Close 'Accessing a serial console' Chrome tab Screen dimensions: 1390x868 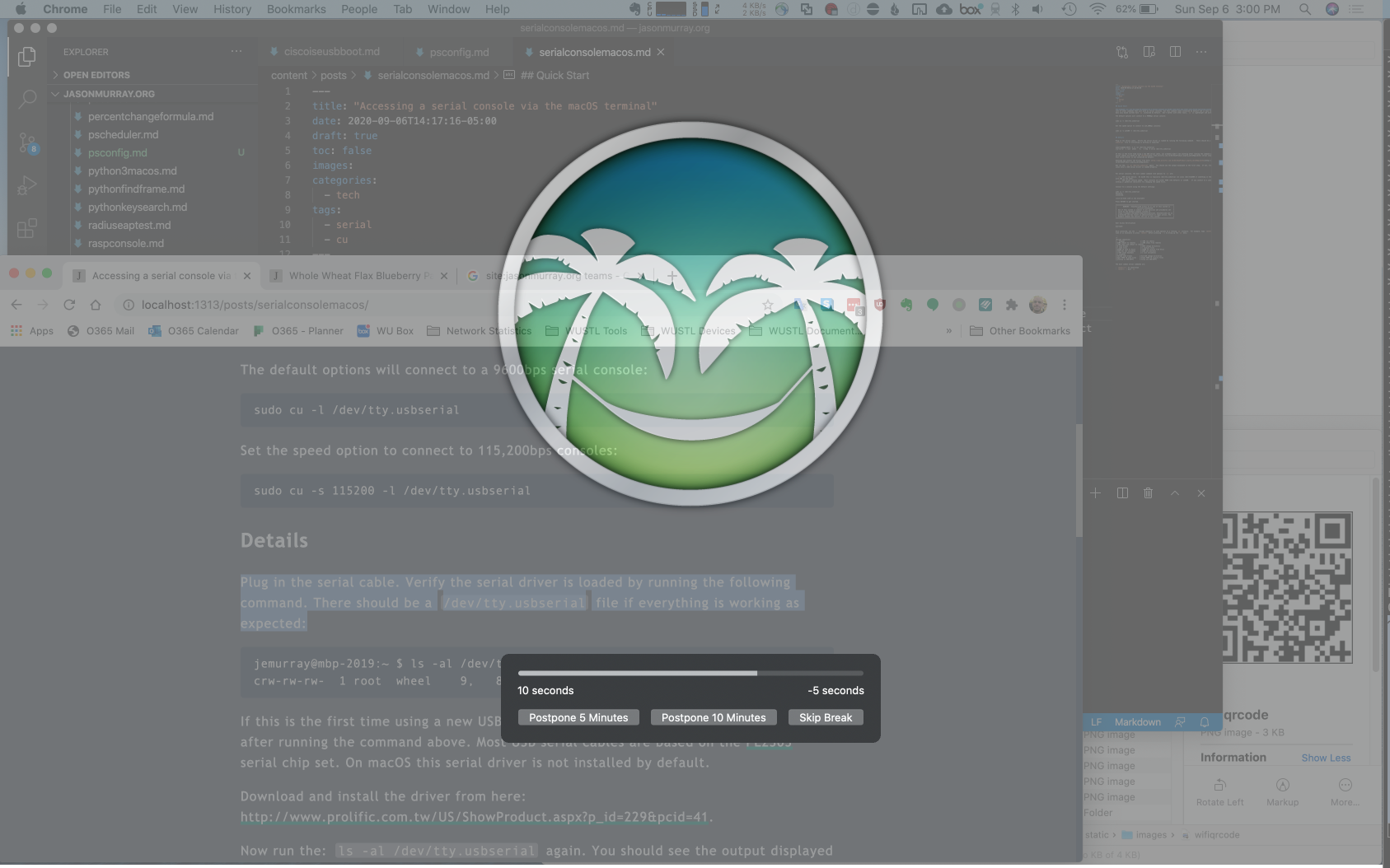pyautogui.click(x=247, y=276)
